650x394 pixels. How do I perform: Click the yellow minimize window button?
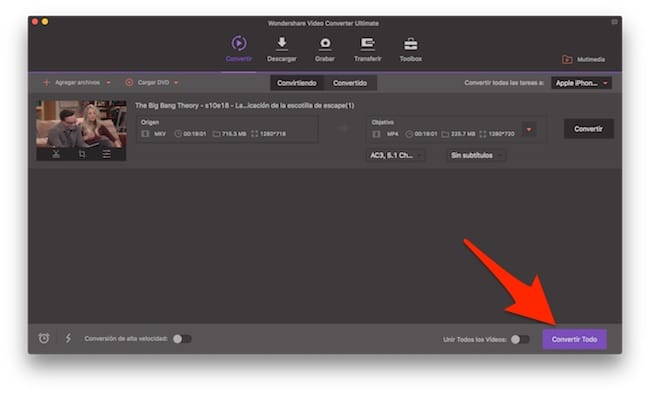(x=45, y=22)
